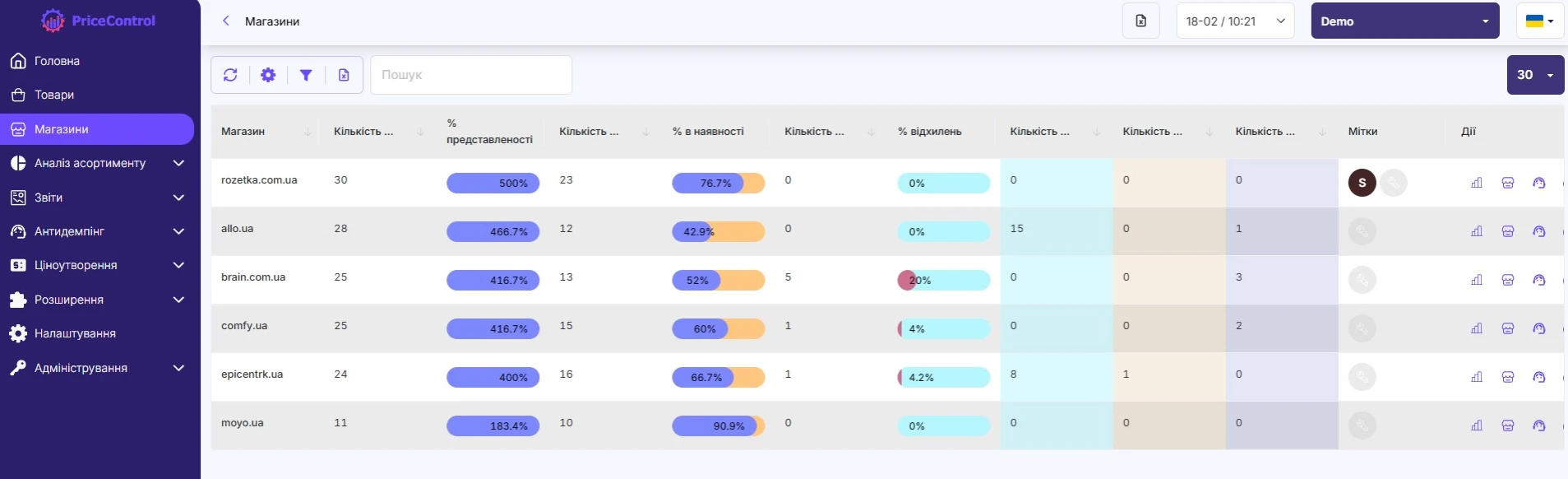The image size is (1568, 479).
Task: Open bar chart icon for comfy.ua
Action: [x=1477, y=328]
